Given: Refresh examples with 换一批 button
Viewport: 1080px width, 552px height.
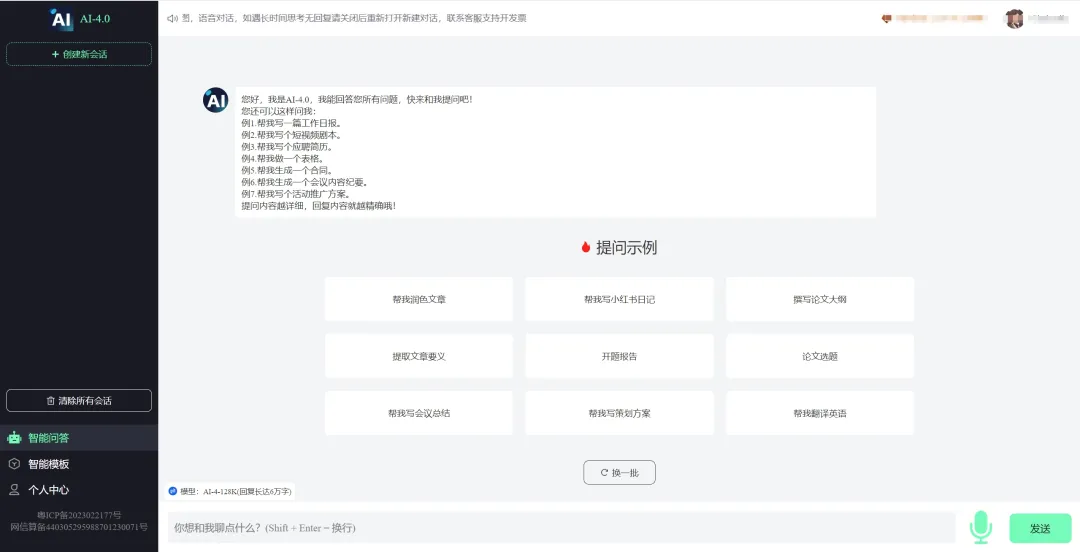Looking at the screenshot, I should [619, 473].
